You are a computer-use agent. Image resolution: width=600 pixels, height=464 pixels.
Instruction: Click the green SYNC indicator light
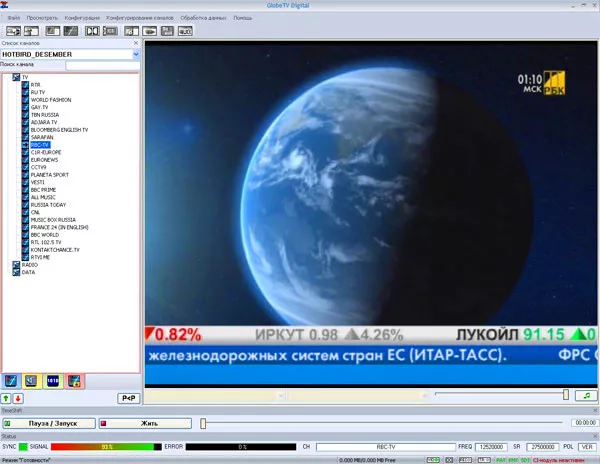point(23,446)
